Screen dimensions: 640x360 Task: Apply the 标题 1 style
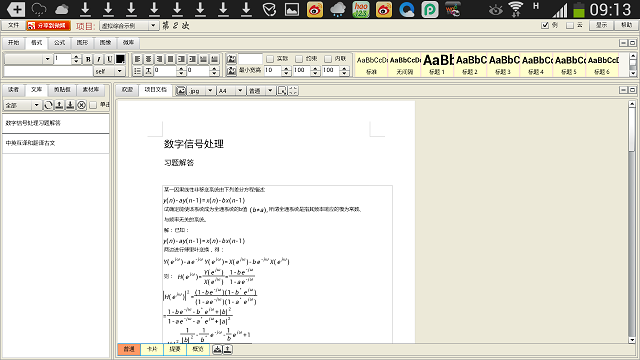(x=438, y=64)
